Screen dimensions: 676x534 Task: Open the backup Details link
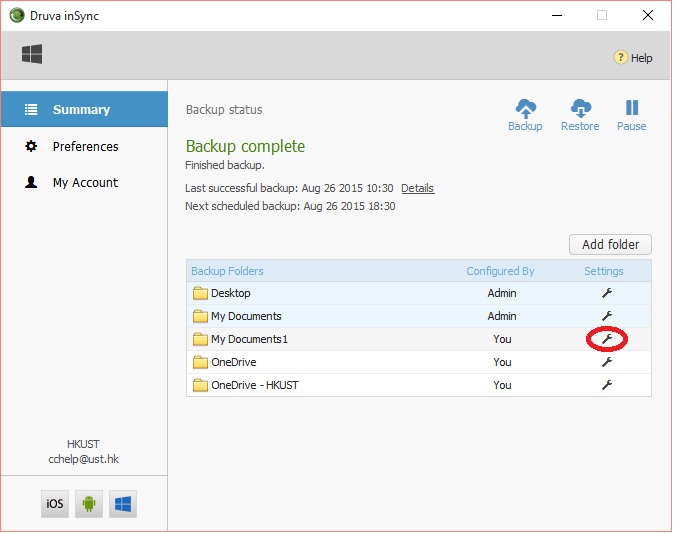pos(417,188)
